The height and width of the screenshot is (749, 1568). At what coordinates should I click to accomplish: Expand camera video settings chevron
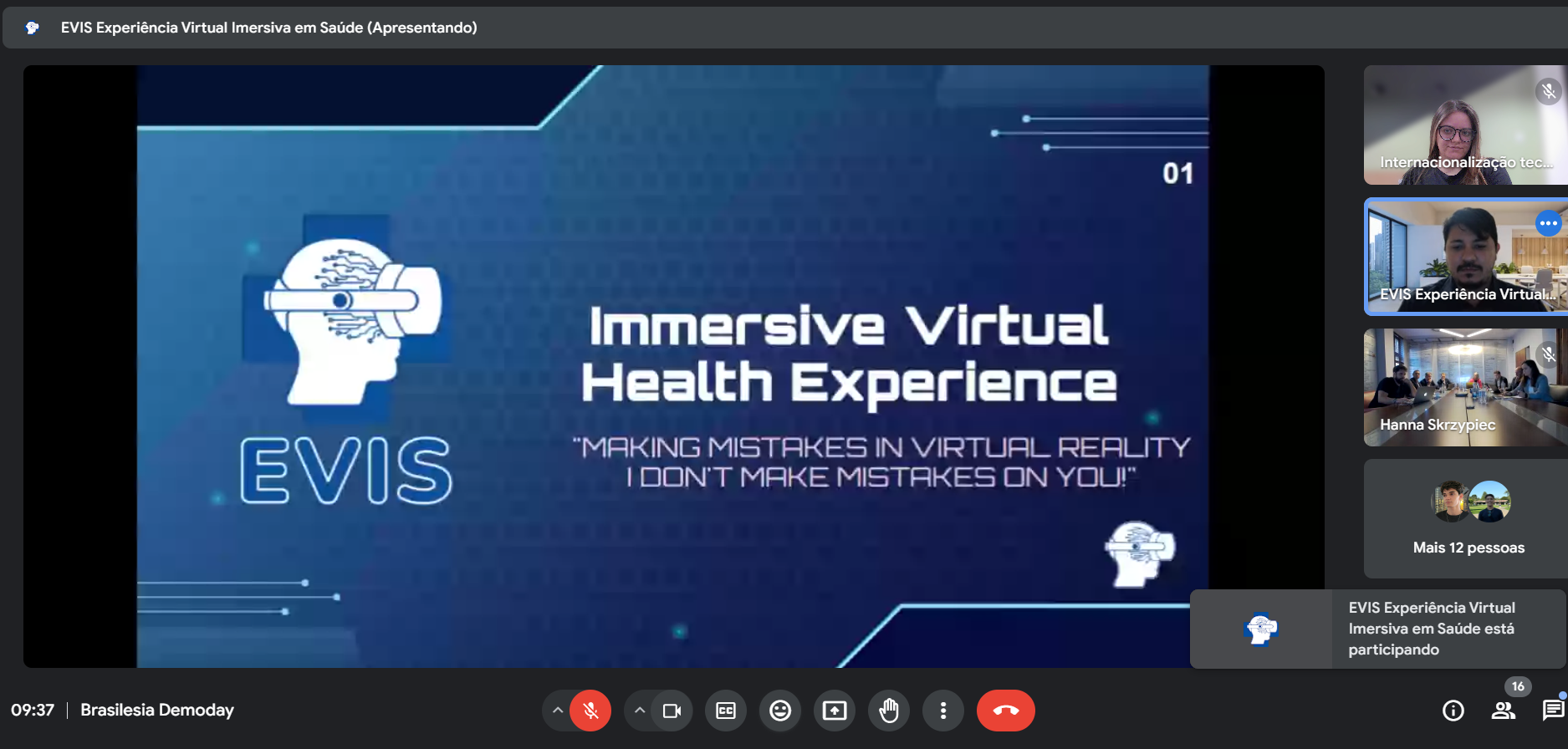click(640, 711)
